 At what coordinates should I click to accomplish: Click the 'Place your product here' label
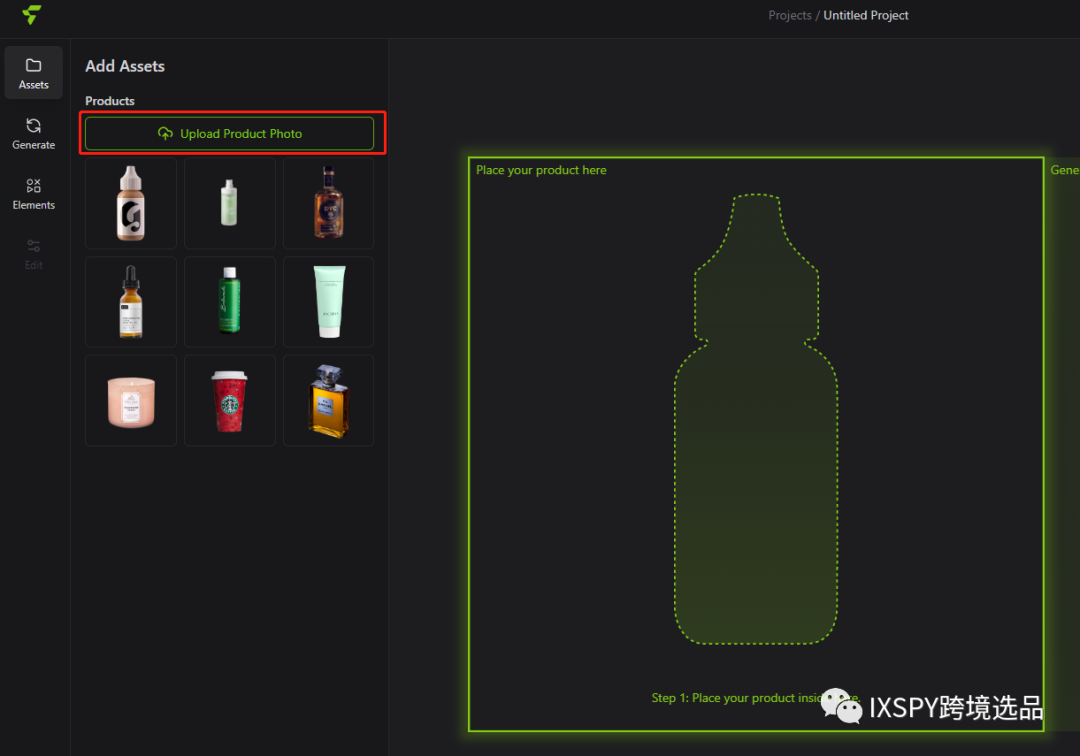541,170
